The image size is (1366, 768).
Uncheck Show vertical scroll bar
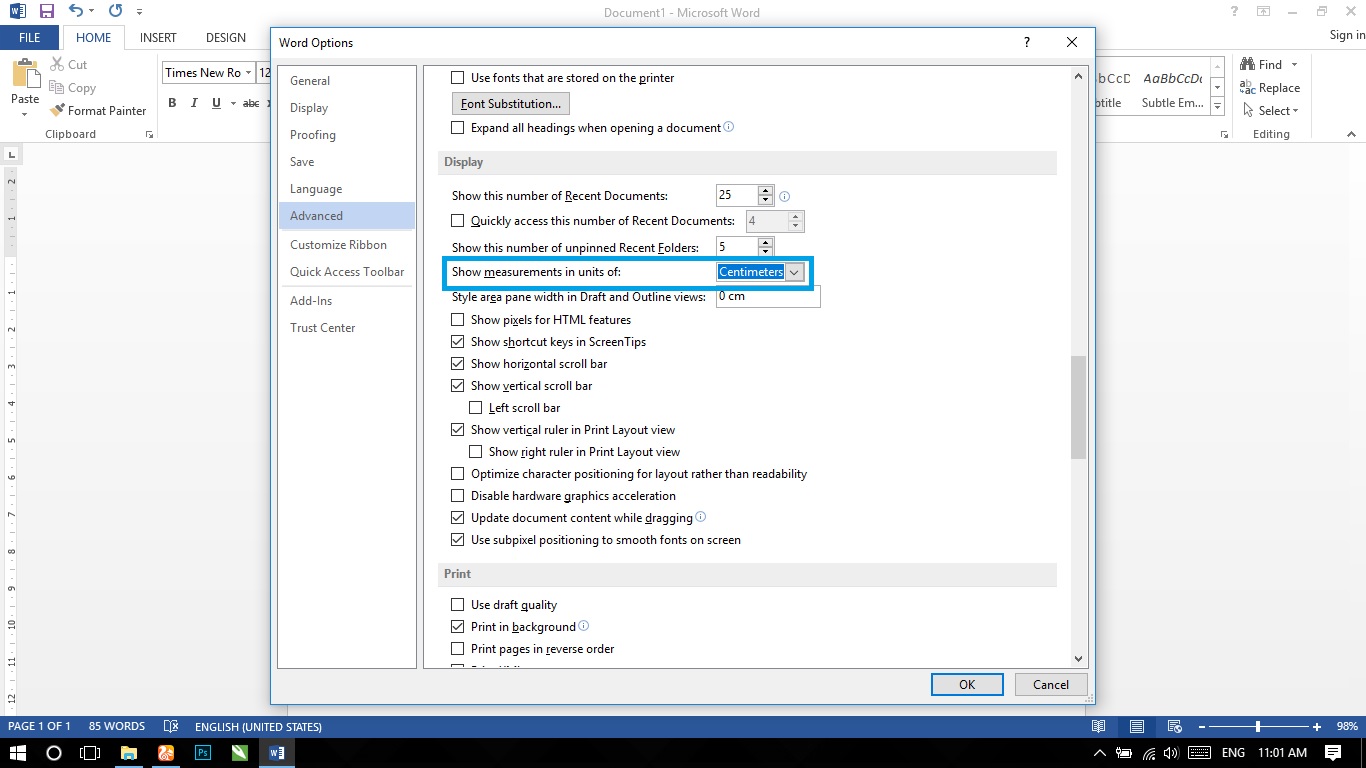(x=458, y=386)
